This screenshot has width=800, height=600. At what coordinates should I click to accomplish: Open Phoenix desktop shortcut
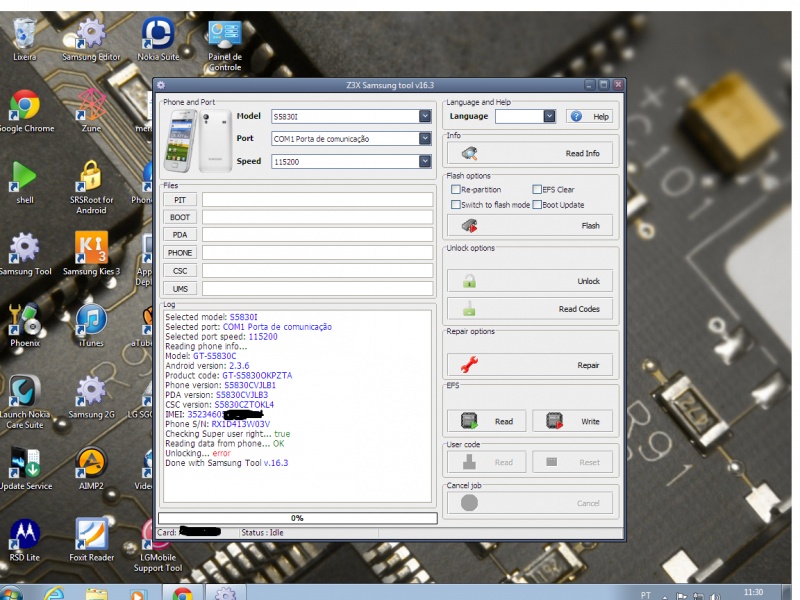pyautogui.click(x=24, y=326)
